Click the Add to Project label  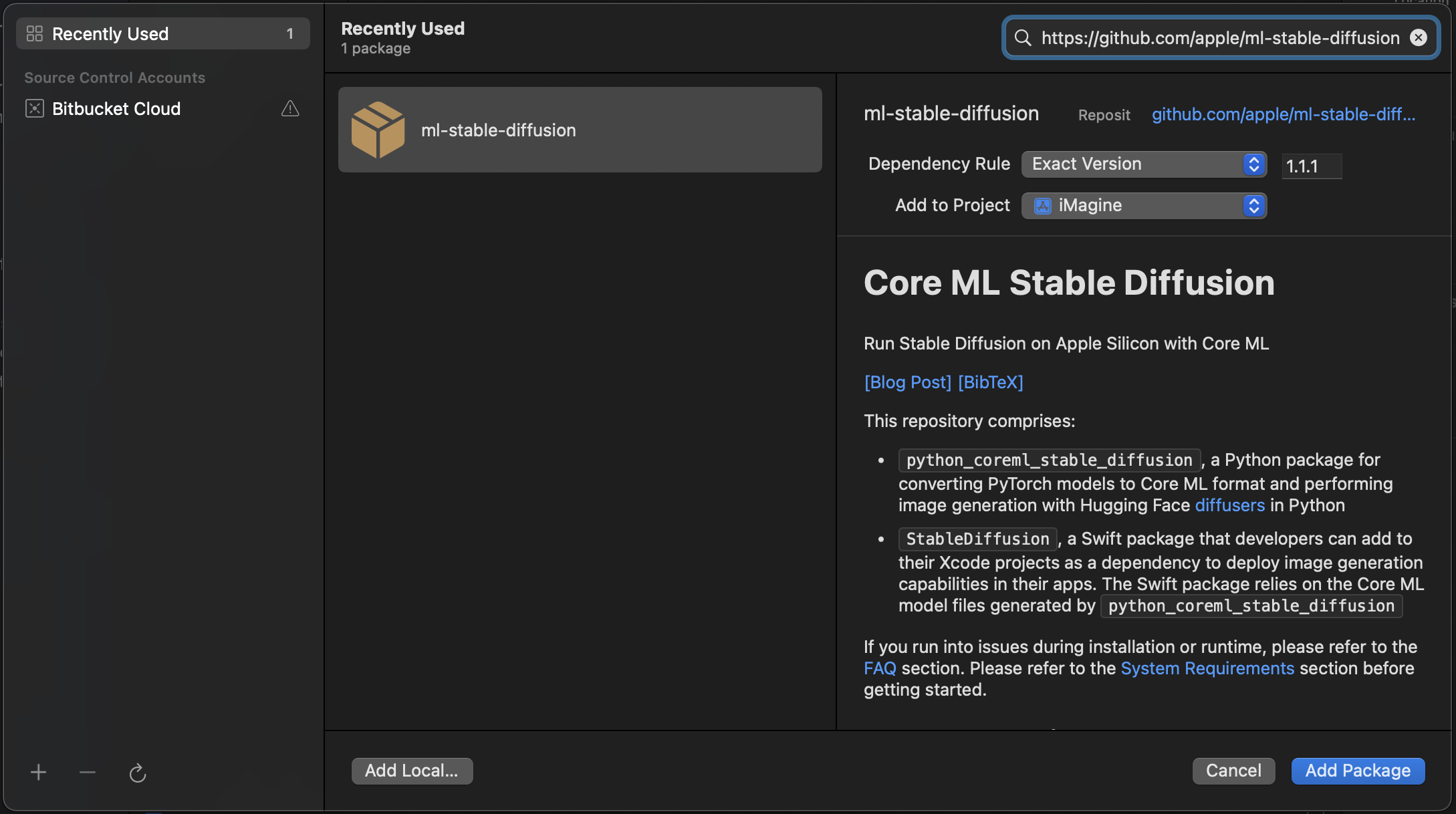[x=952, y=206]
